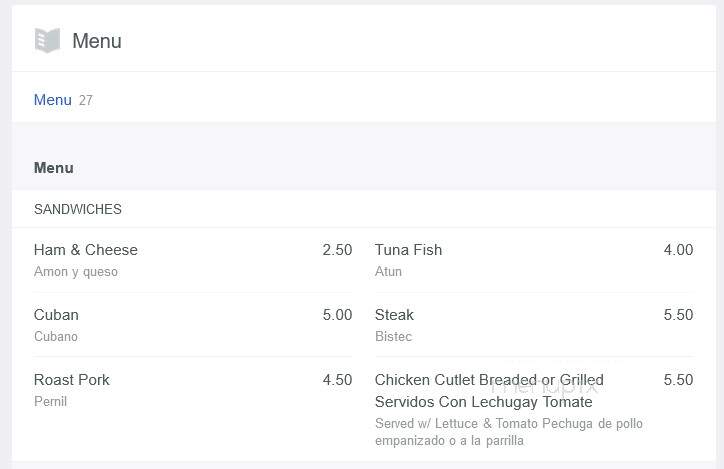The height and width of the screenshot is (469, 724).
Task: Click the menu book icon
Action: (47, 41)
